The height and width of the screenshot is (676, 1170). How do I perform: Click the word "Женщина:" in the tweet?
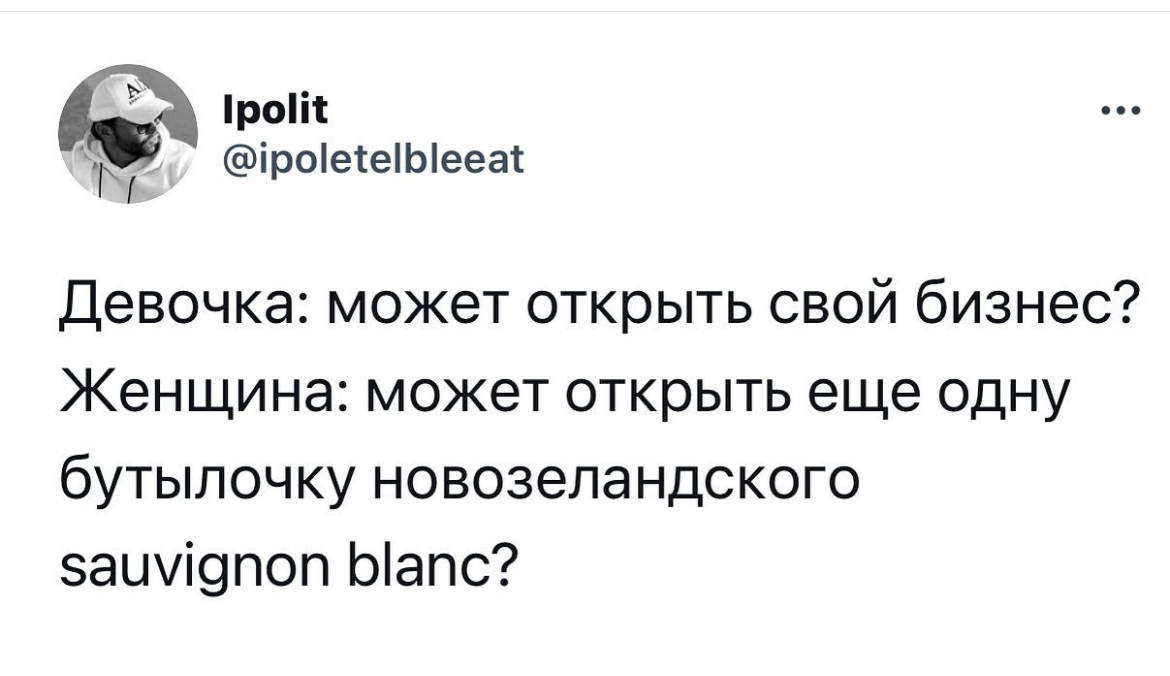[204, 393]
